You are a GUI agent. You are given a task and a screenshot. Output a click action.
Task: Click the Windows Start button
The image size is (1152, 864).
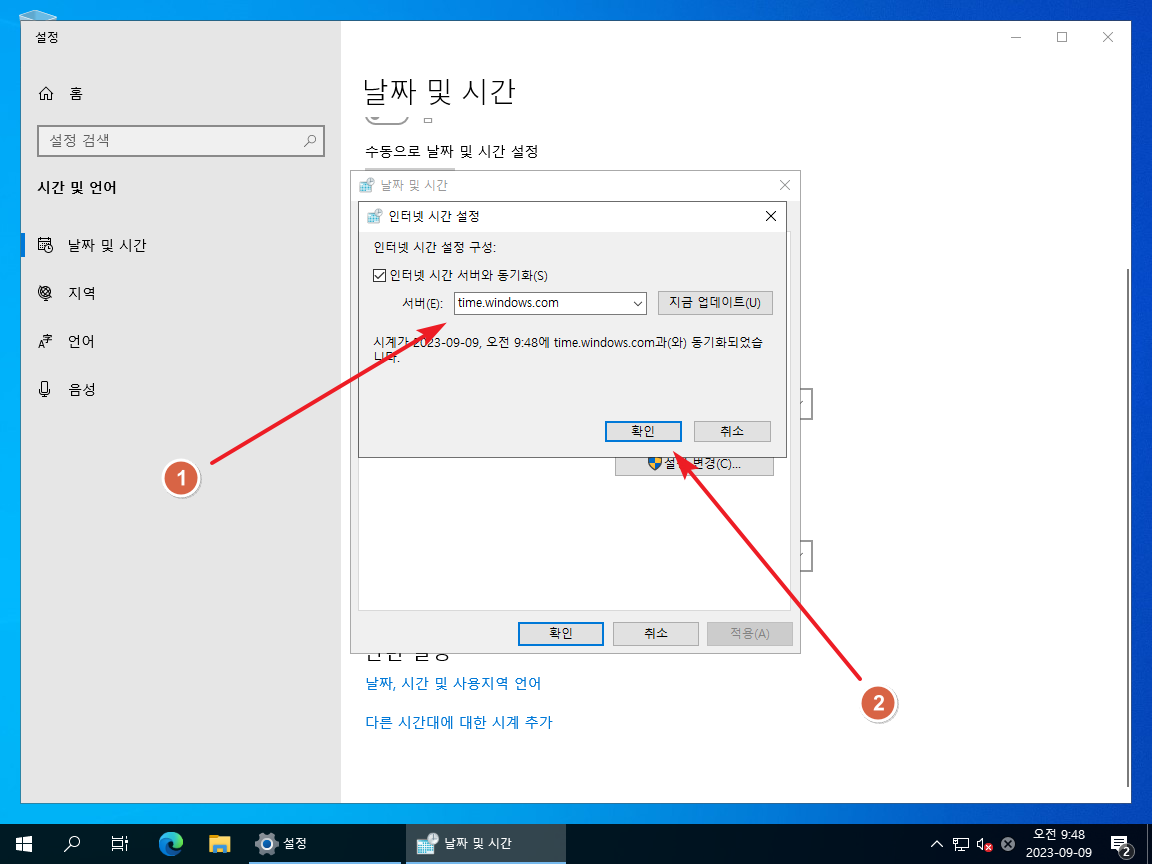[x=23, y=843]
